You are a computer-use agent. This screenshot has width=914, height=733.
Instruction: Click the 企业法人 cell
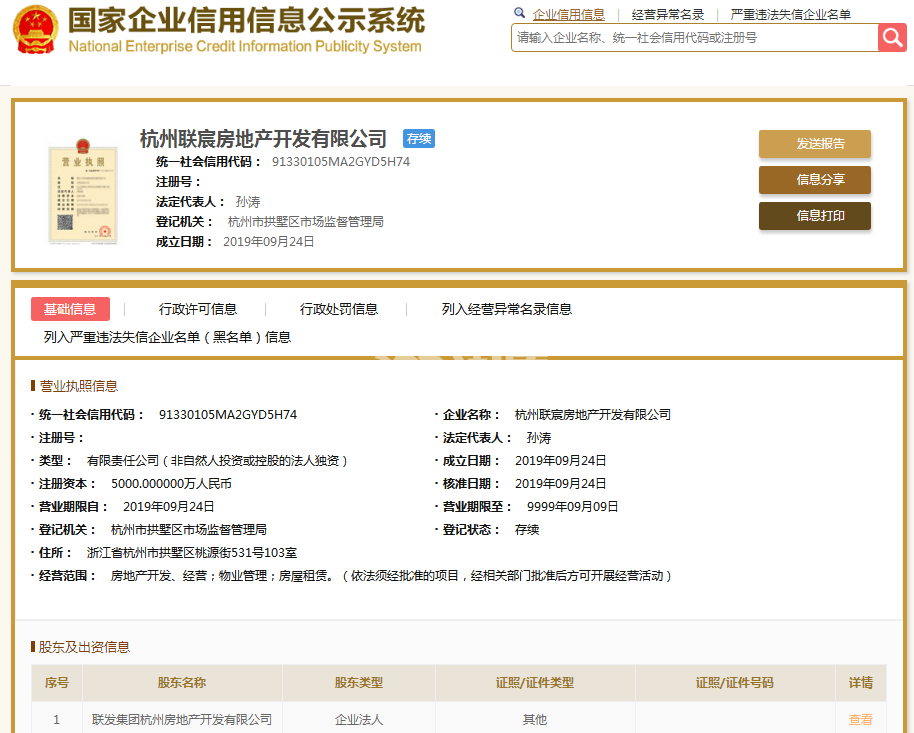click(358, 720)
